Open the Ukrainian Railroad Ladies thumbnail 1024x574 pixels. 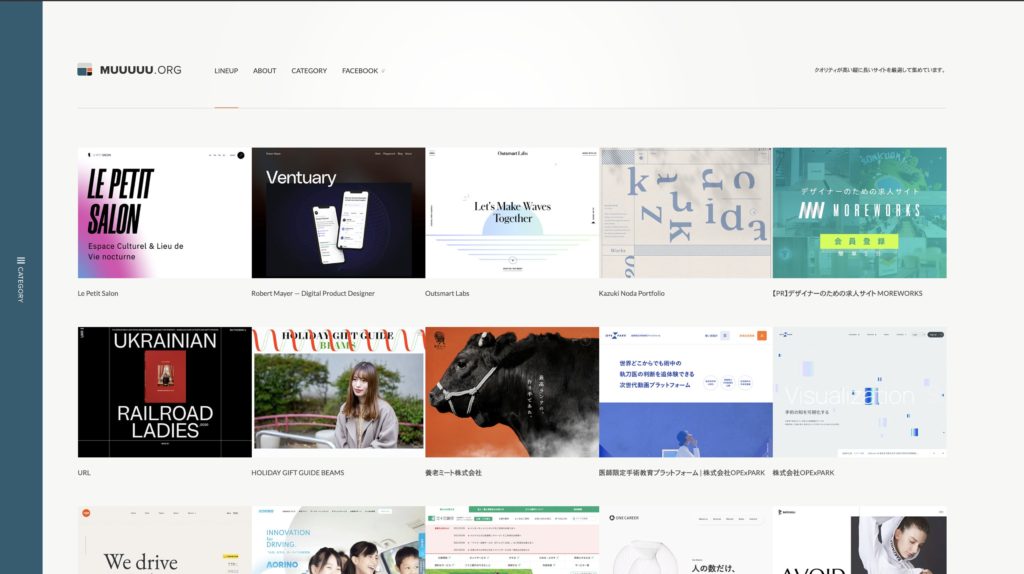(x=164, y=392)
